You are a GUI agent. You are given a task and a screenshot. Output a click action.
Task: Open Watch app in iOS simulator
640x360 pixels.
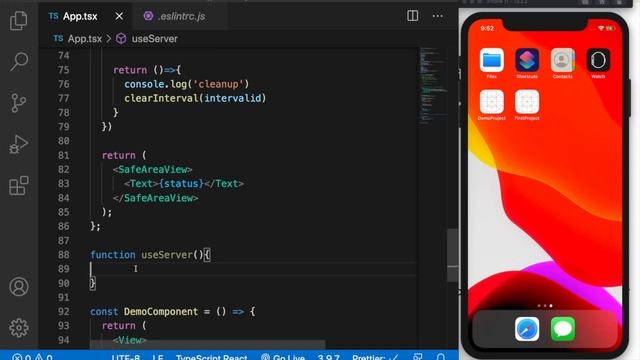click(x=598, y=60)
